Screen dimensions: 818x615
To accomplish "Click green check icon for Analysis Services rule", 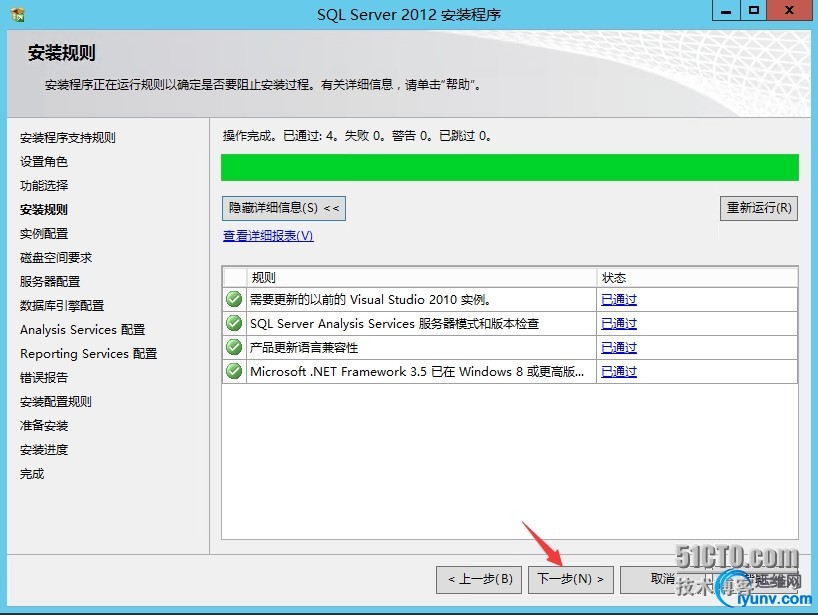I will (x=234, y=323).
